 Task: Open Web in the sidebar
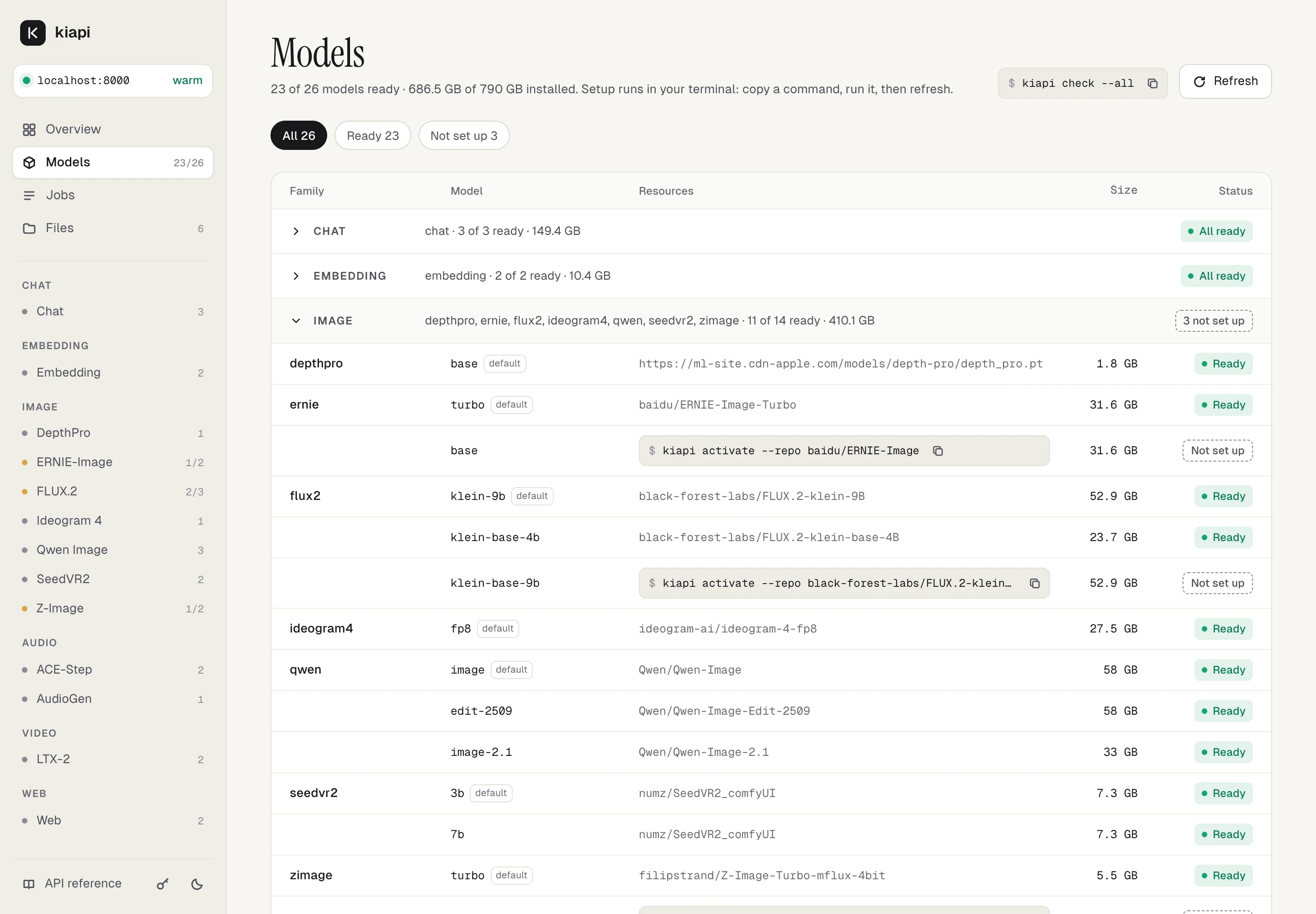(113, 821)
